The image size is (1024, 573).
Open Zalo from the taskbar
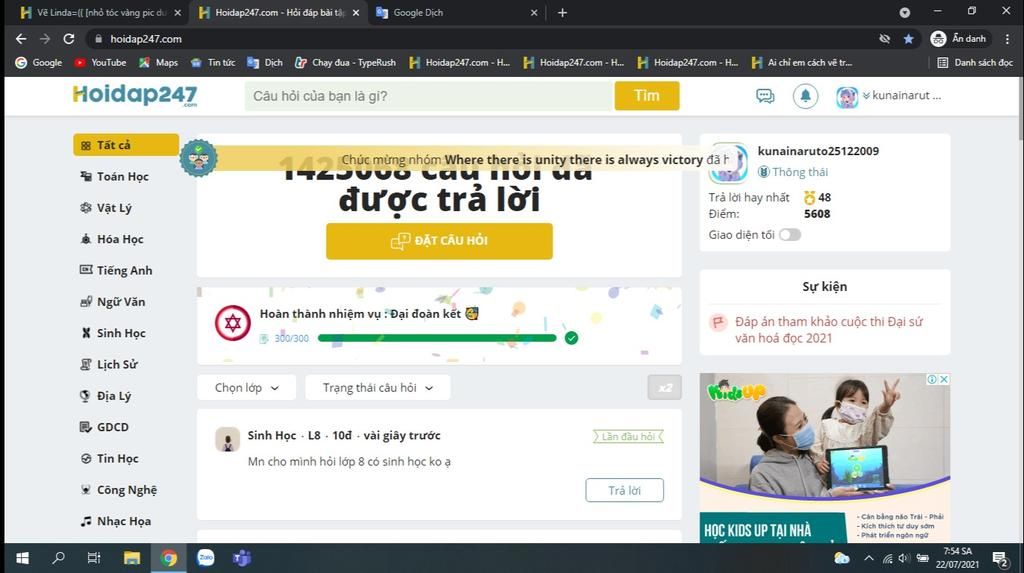click(x=206, y=558)
